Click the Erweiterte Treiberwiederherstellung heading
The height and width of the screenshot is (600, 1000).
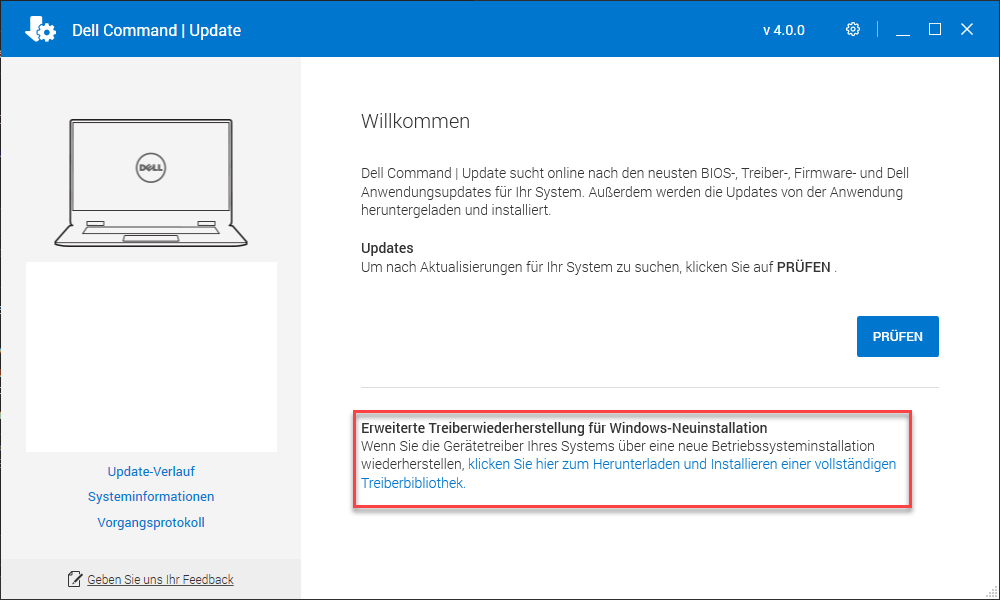564,428
